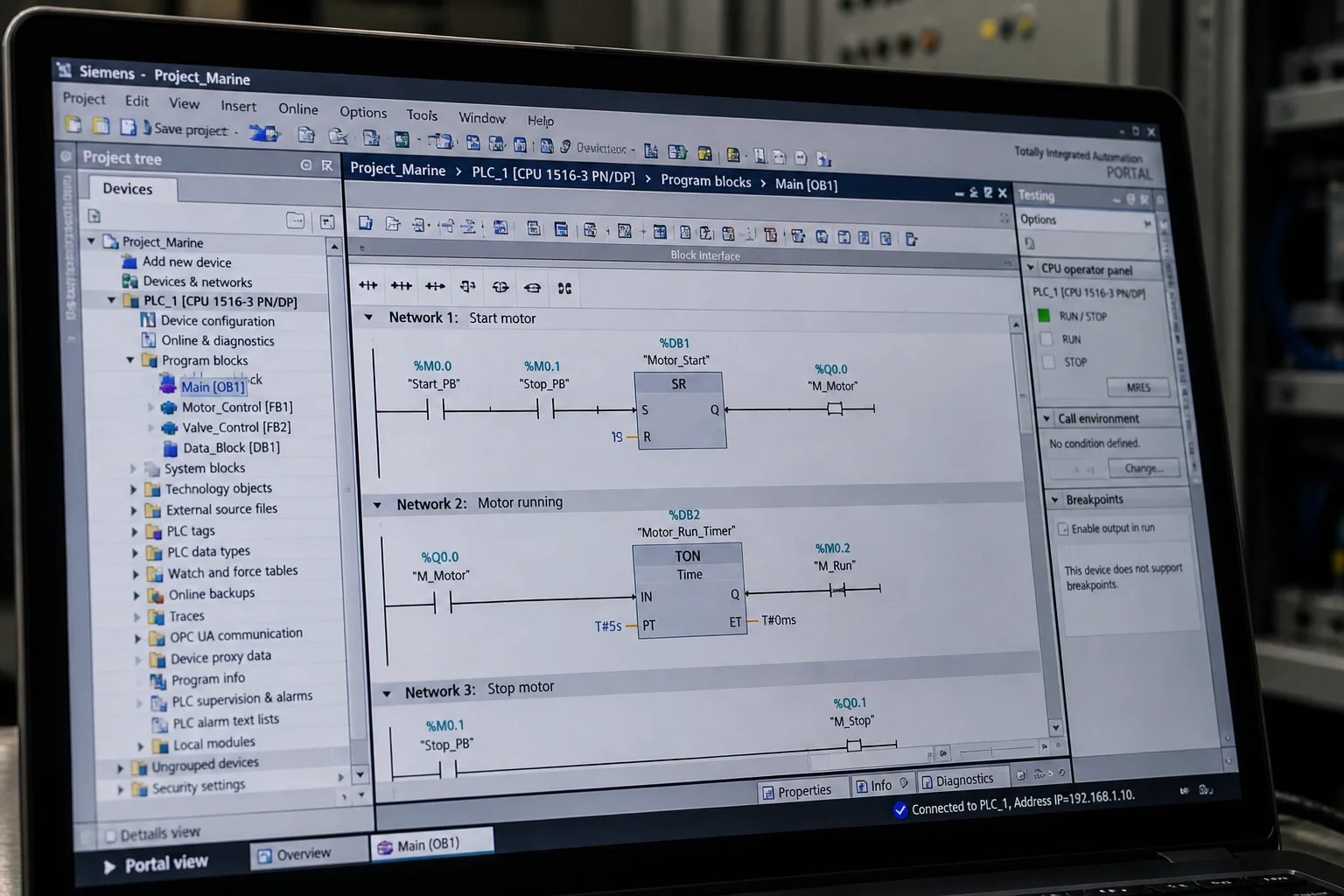Select the TON timer block in Network 2
Image resolution: width=1344 pixels, height=896 pixels.
click(689, 591)
